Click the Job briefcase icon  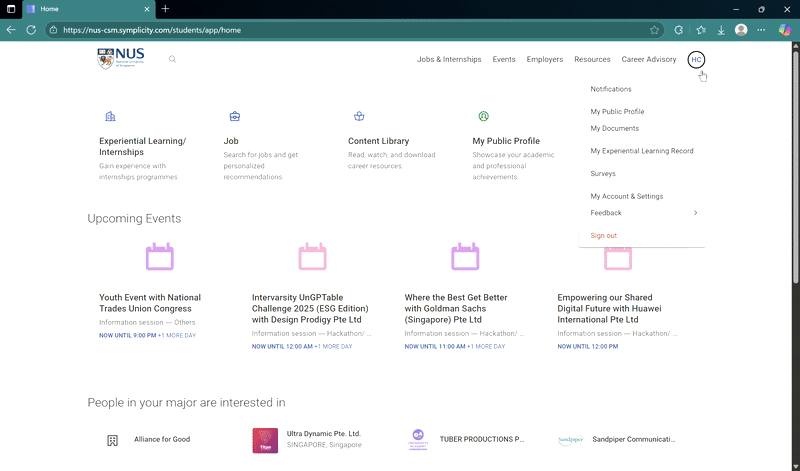coord(234,117)
